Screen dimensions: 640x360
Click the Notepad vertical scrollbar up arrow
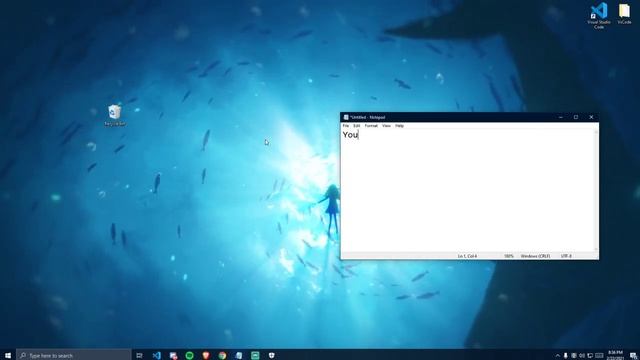click(x=596, y=131)
